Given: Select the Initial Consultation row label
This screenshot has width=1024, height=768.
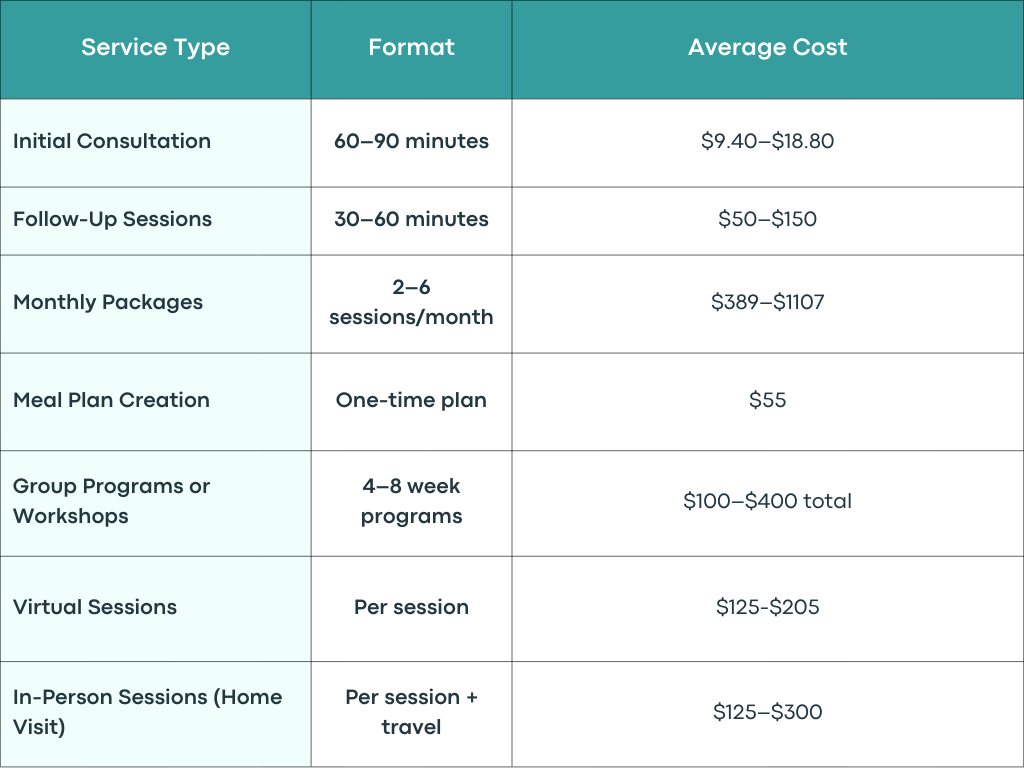Looking at the screenshot, I should pos(112,141).
